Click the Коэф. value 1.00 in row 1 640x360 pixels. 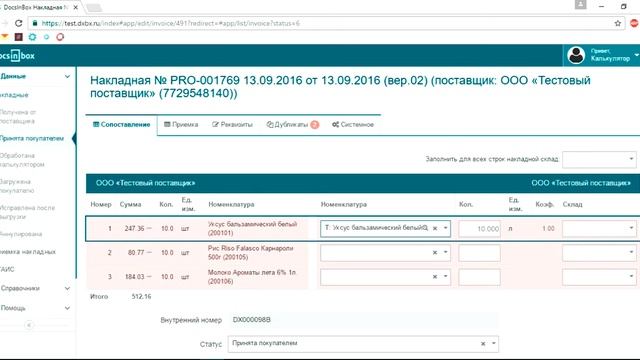[x=548, y=229]
